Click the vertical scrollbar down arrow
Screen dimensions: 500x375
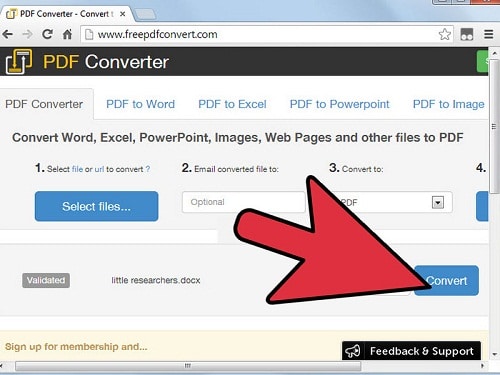[494, 354]
